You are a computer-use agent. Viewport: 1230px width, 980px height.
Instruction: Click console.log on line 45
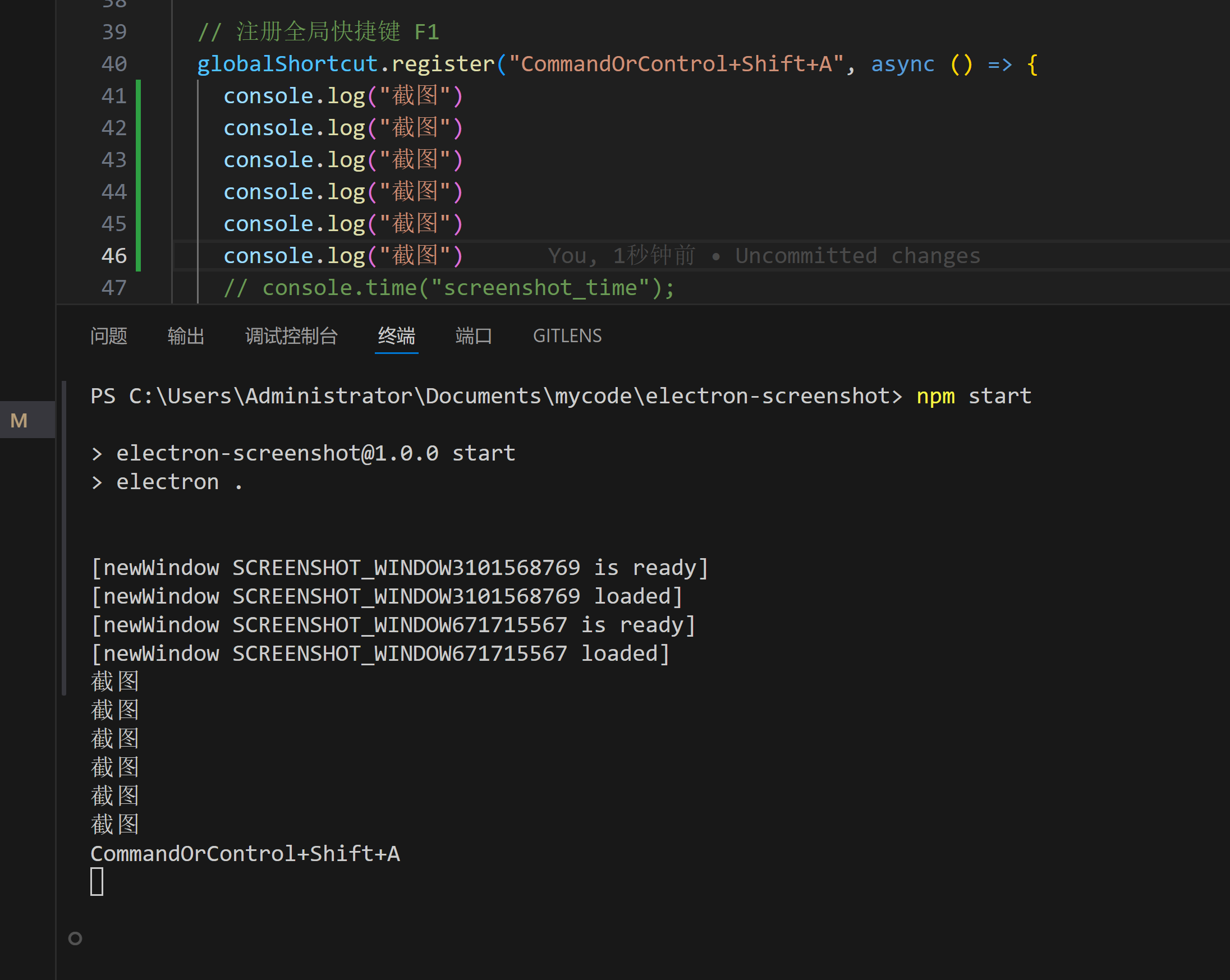click(x=294, y=224)
